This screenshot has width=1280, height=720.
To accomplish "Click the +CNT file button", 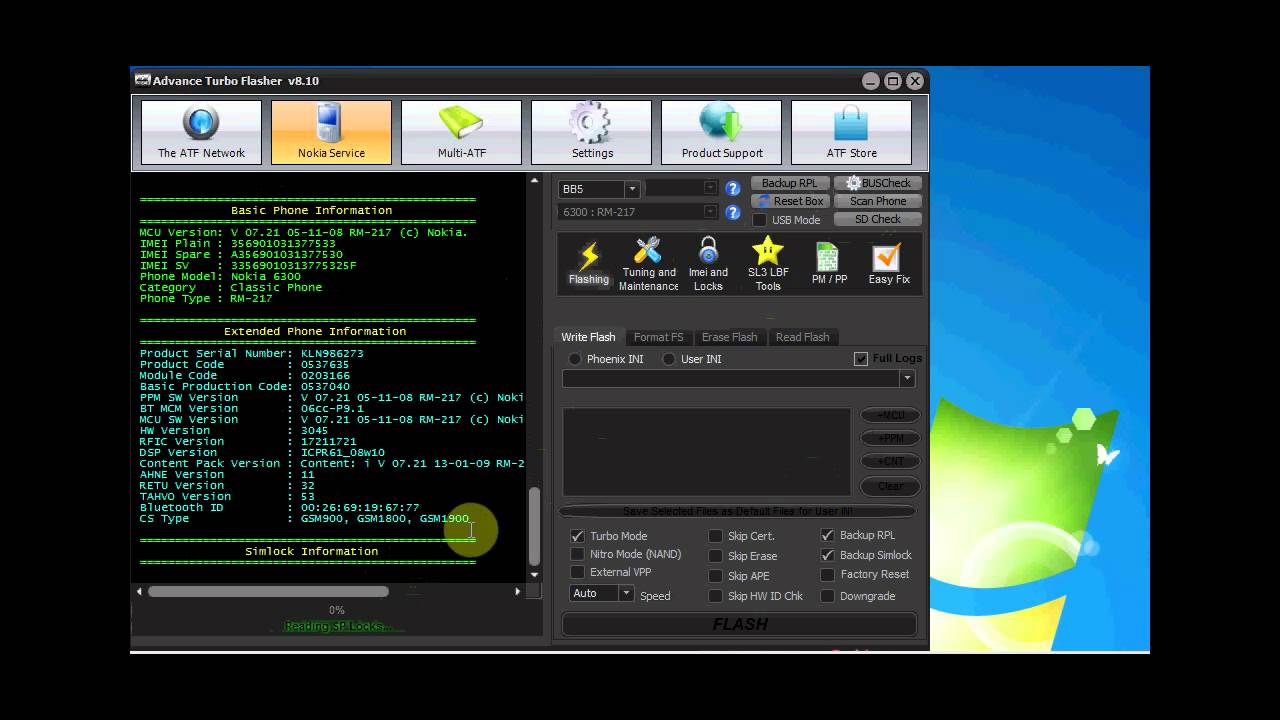I will click(890, 461).
